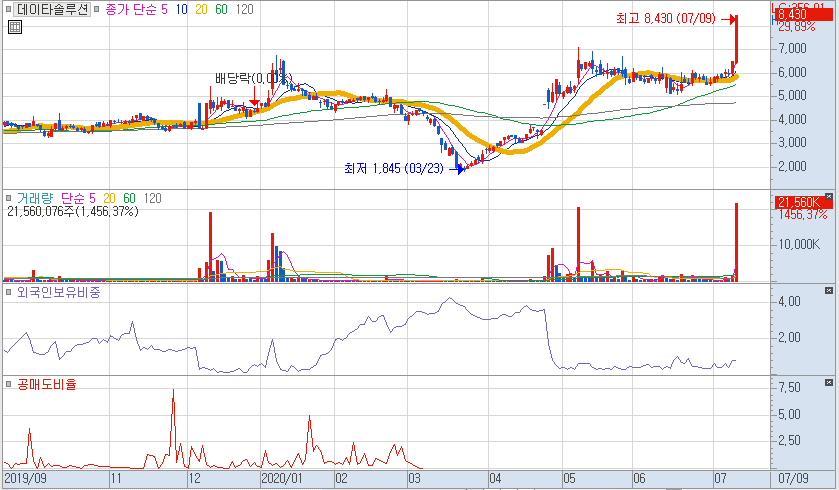Click the 10,000K volume axis label
The height and width of the screenshot is (490, 839).
coord(799,245)
